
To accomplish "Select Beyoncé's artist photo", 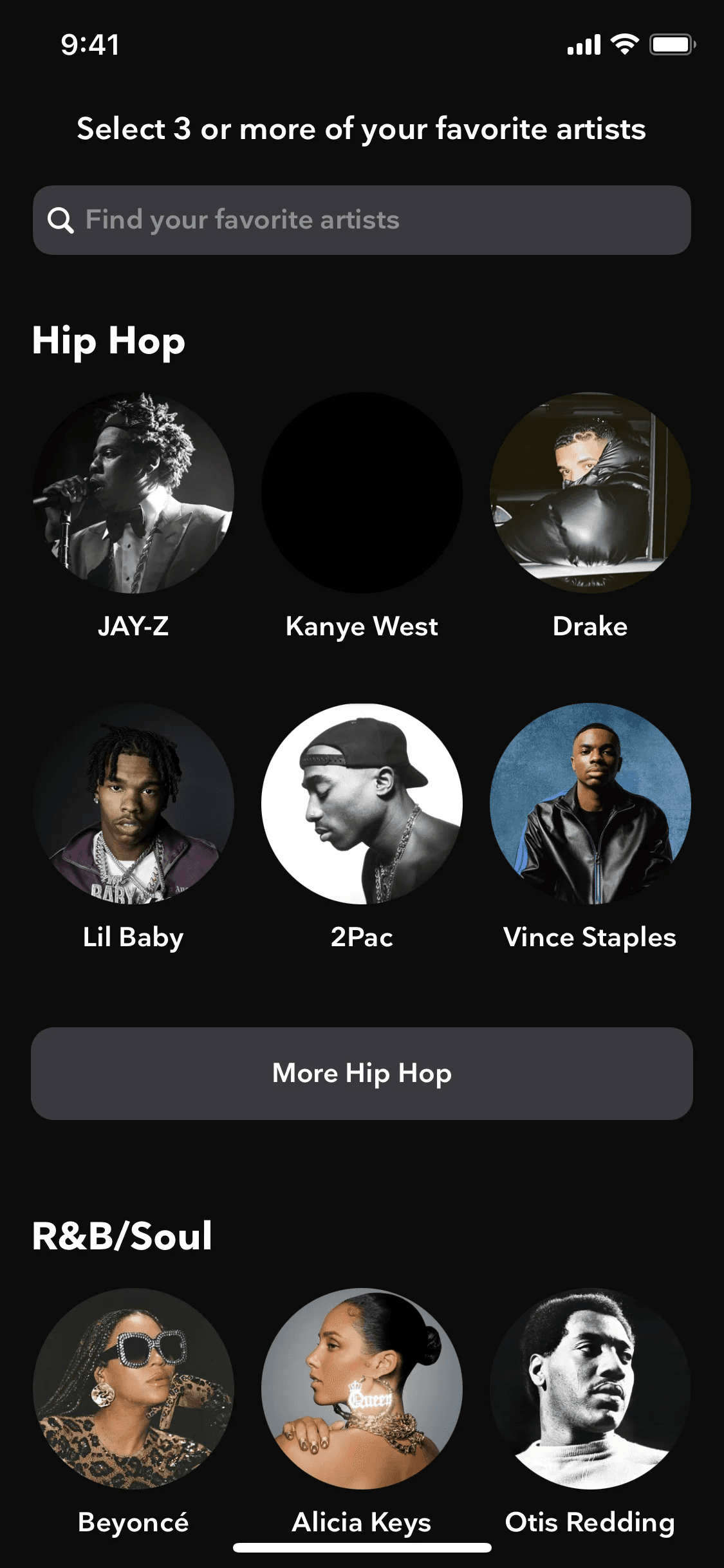I will (x=133, y=1388).
